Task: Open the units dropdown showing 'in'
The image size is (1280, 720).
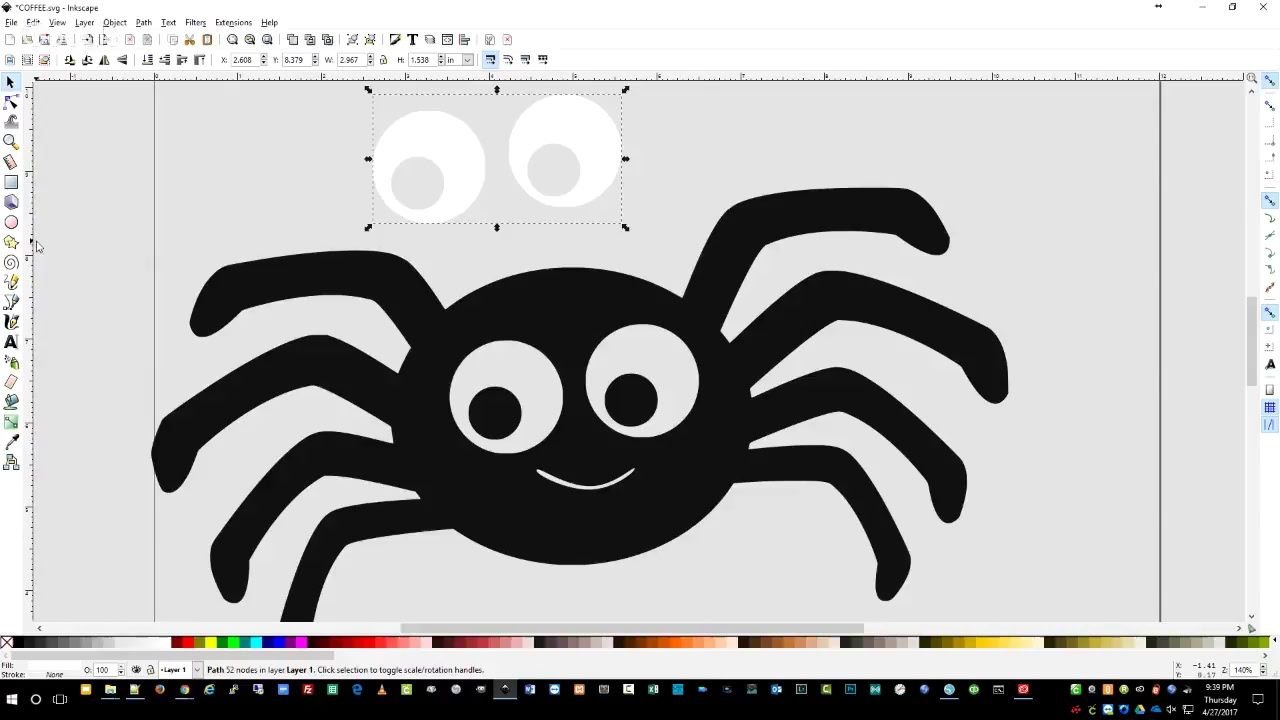Action: tap(459, 60)
